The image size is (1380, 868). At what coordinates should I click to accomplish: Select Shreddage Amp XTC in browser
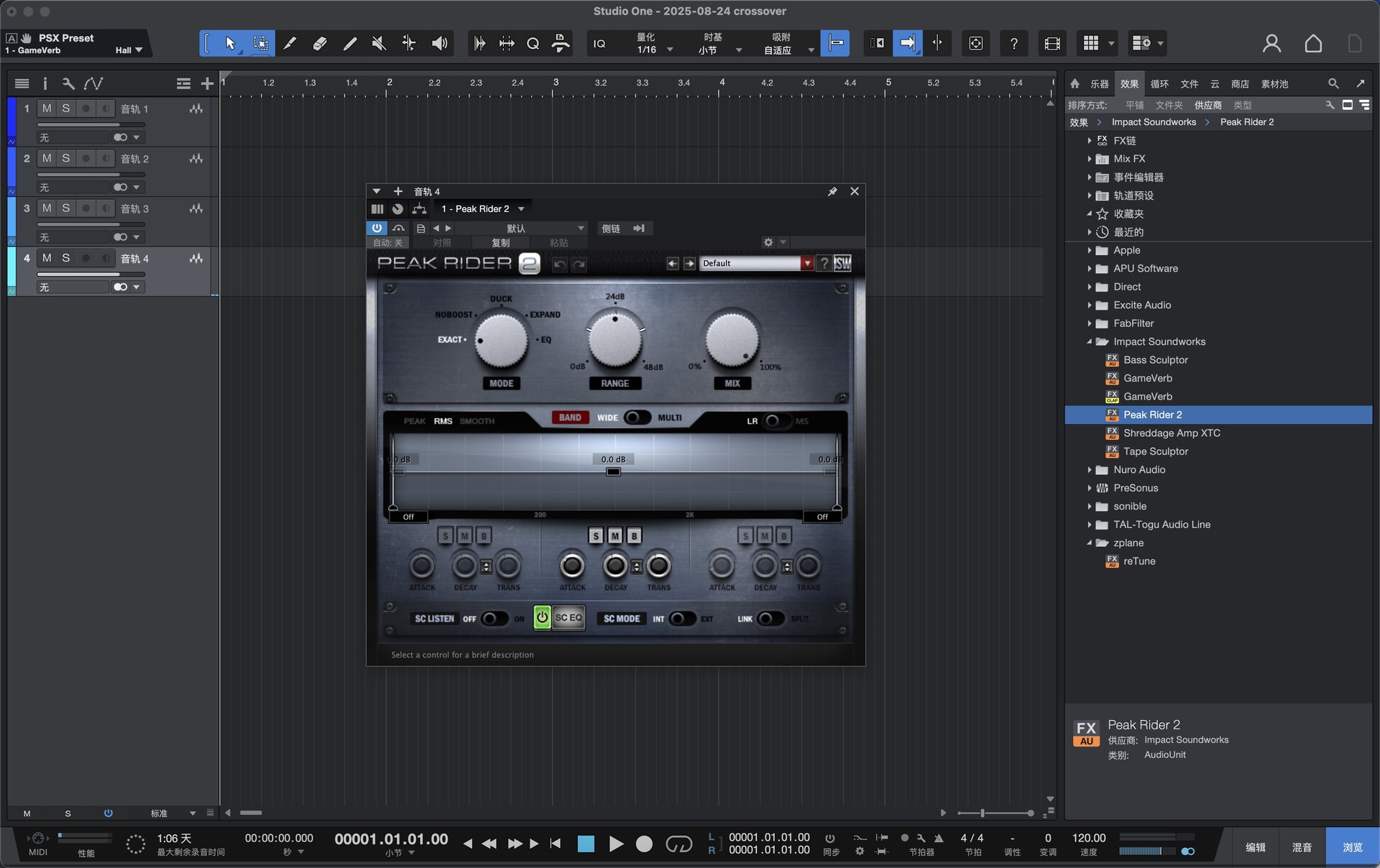point(1172,433)
